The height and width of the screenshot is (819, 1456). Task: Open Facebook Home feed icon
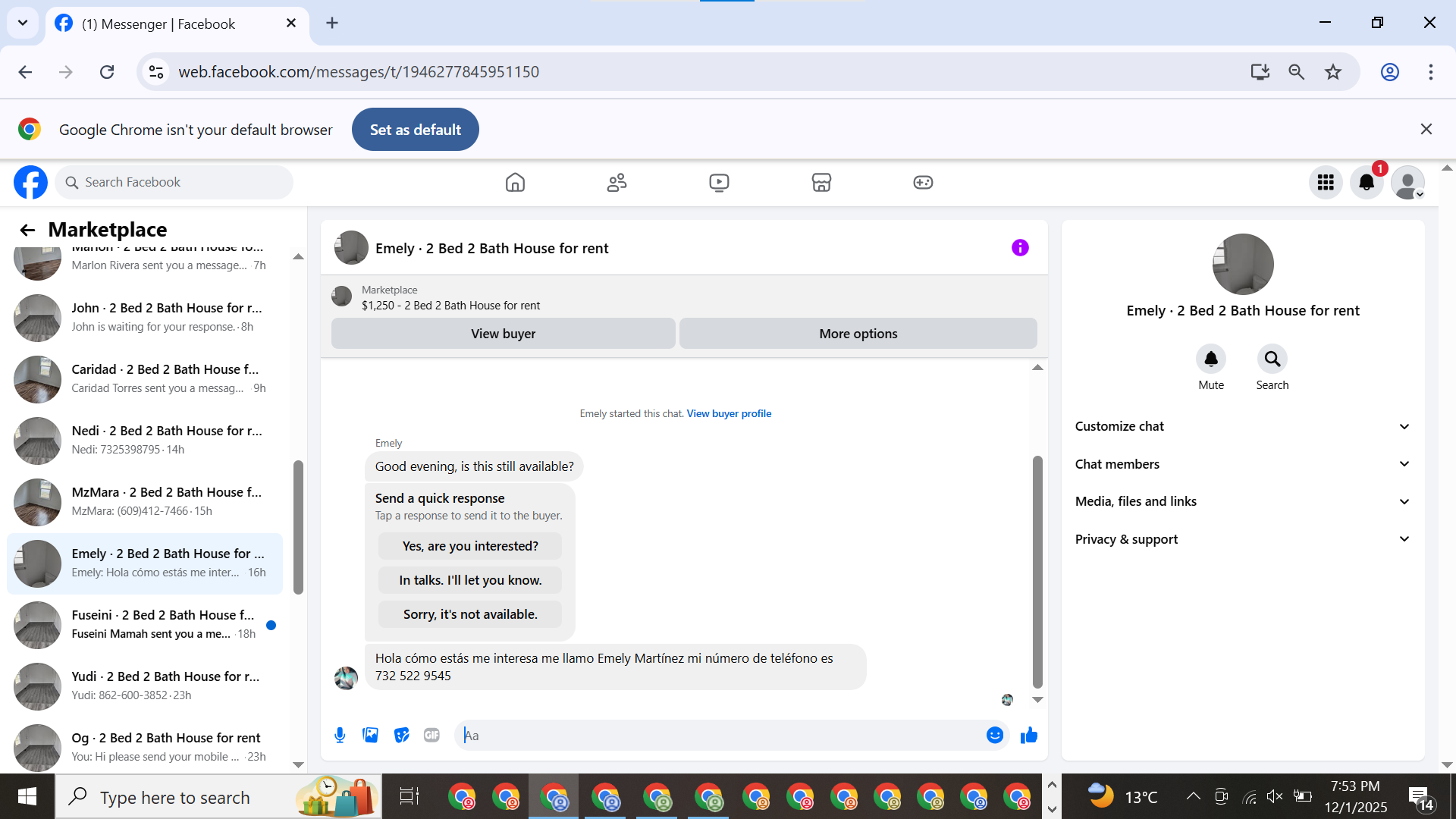515,182
